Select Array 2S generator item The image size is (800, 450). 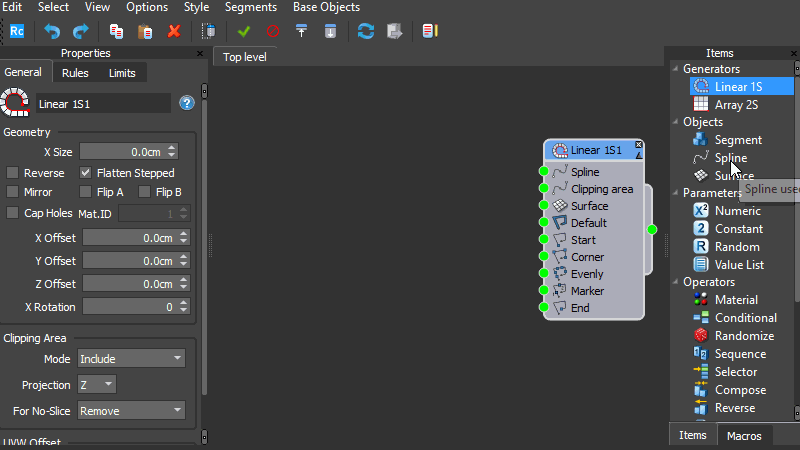[x=735, y=104]
